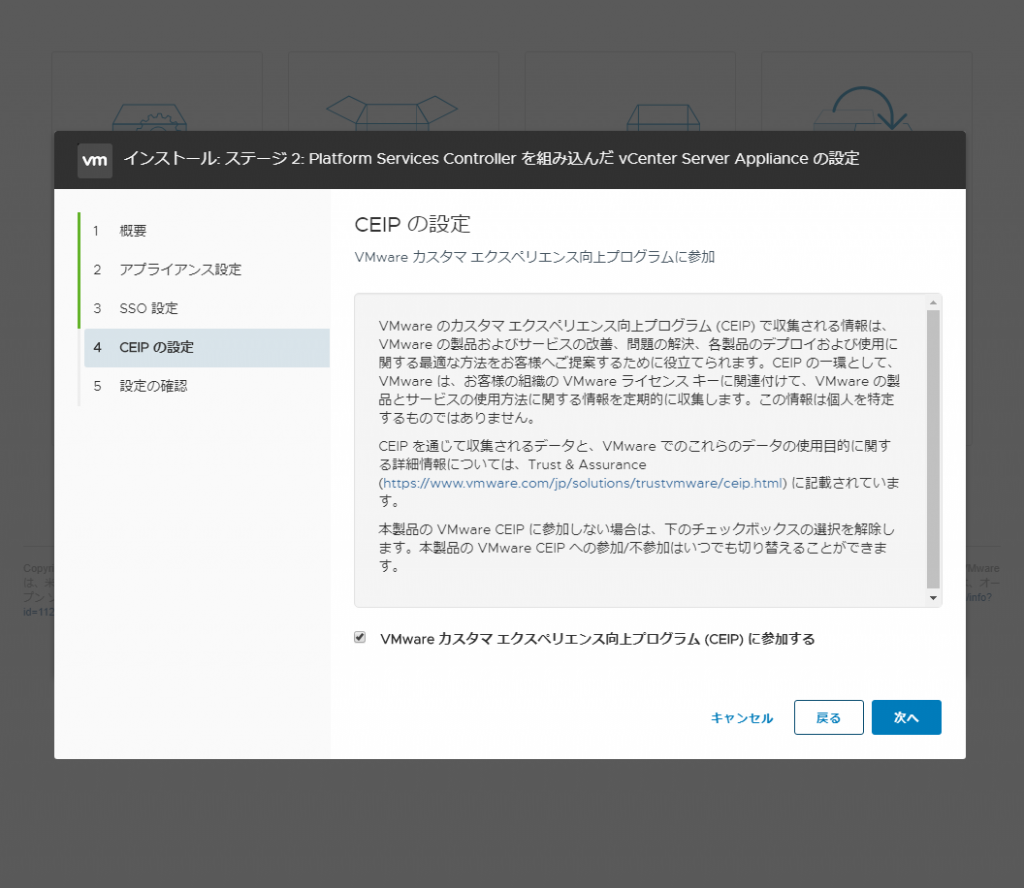This screenshot has height=888, width=1024.
Task: Open the trustvmware ceip.html link
Action: (x=583, y=483)
